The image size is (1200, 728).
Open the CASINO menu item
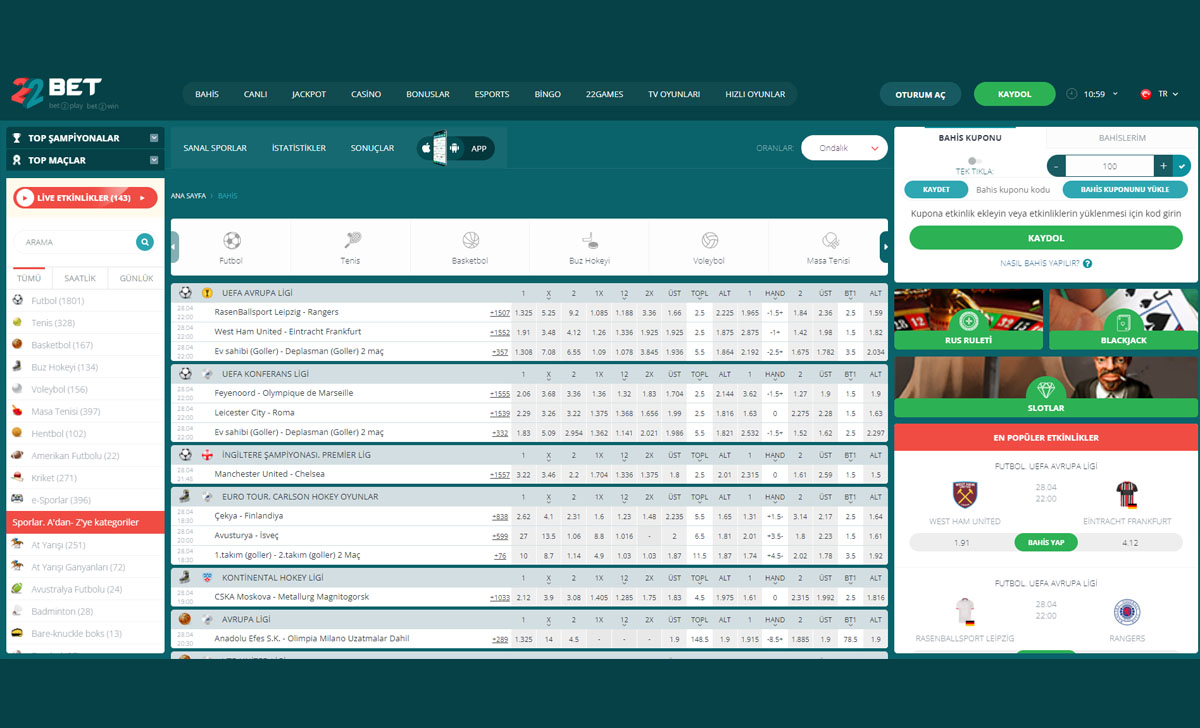(366, 94)
